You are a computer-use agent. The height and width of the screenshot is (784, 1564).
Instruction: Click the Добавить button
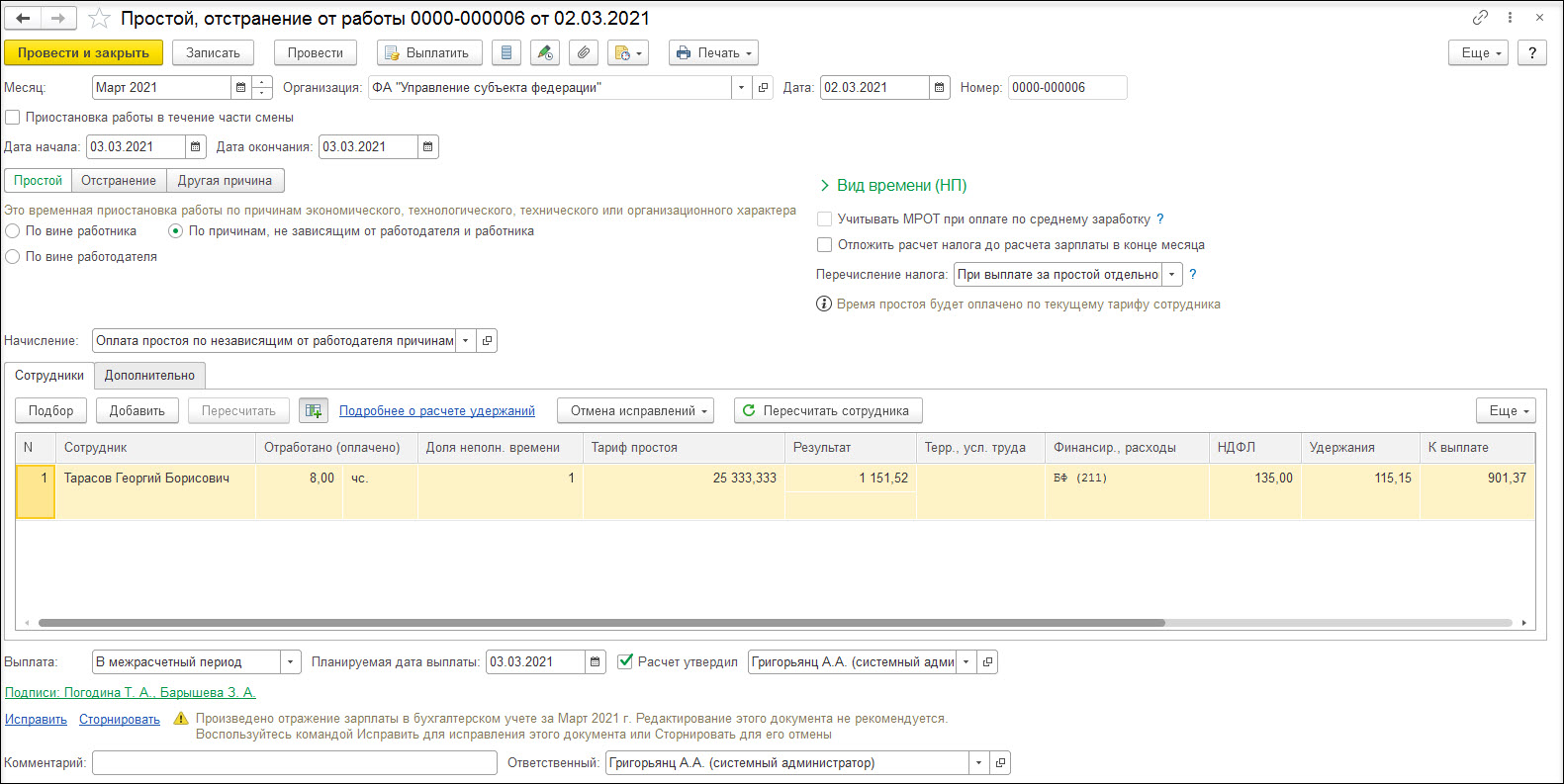[138, 411]
